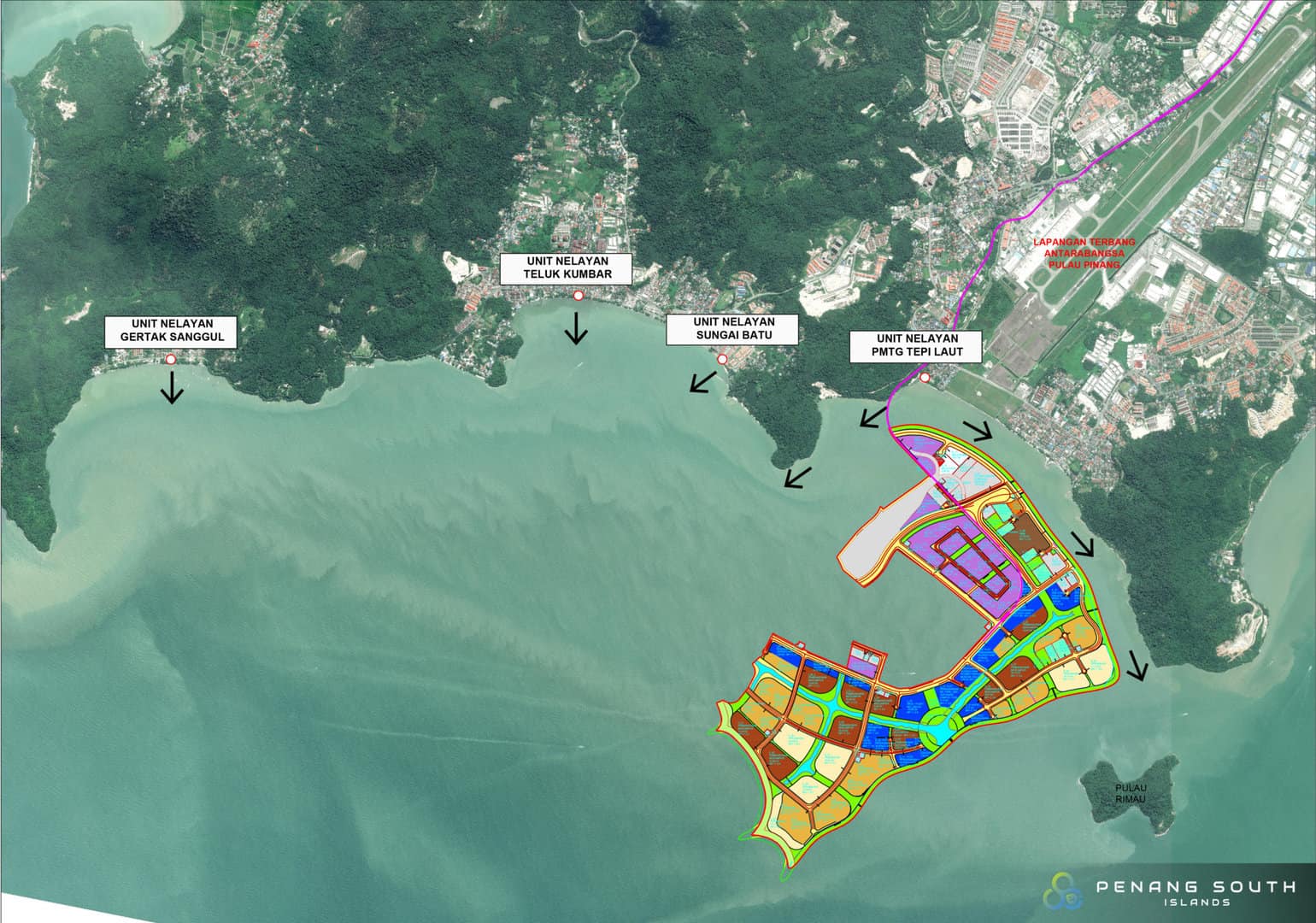Image resolution: width=1316 pixels, height=923 pixels.
Task: Open the UNIT NELAYAN GERTAK SANGGUL label
Action: tap(171, 332)
